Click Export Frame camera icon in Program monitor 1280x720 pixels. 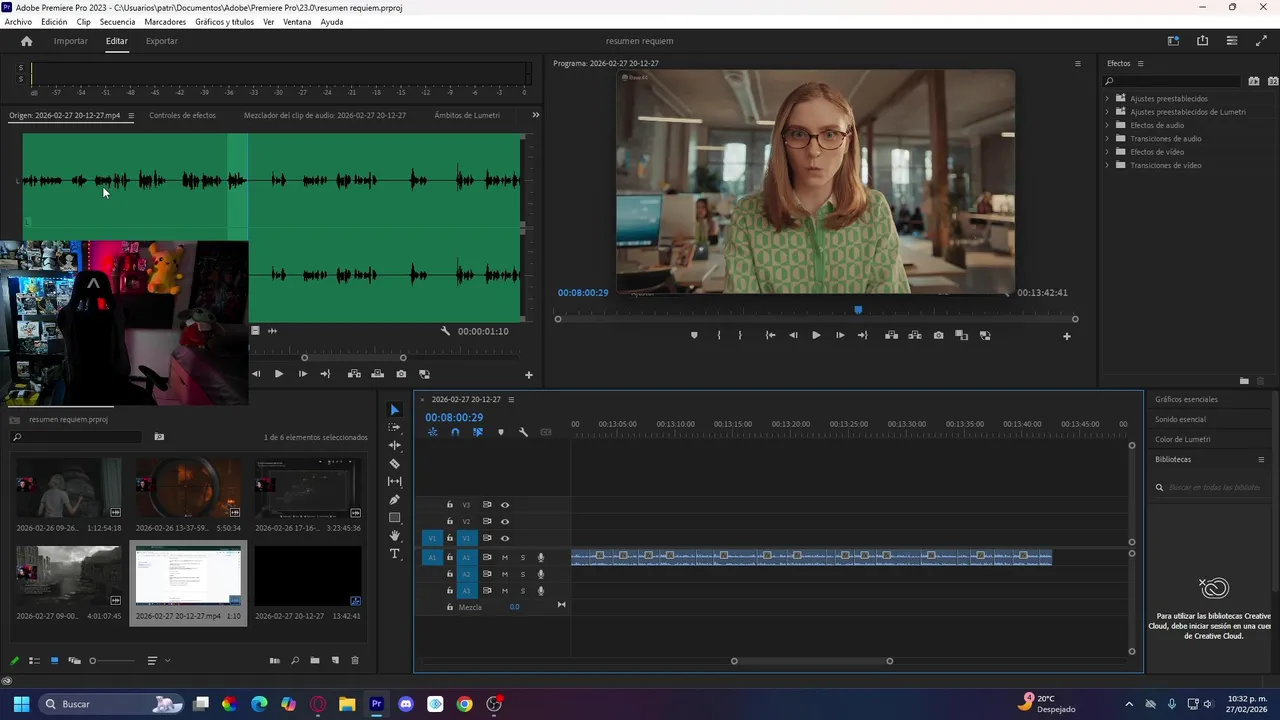point(938,336)
